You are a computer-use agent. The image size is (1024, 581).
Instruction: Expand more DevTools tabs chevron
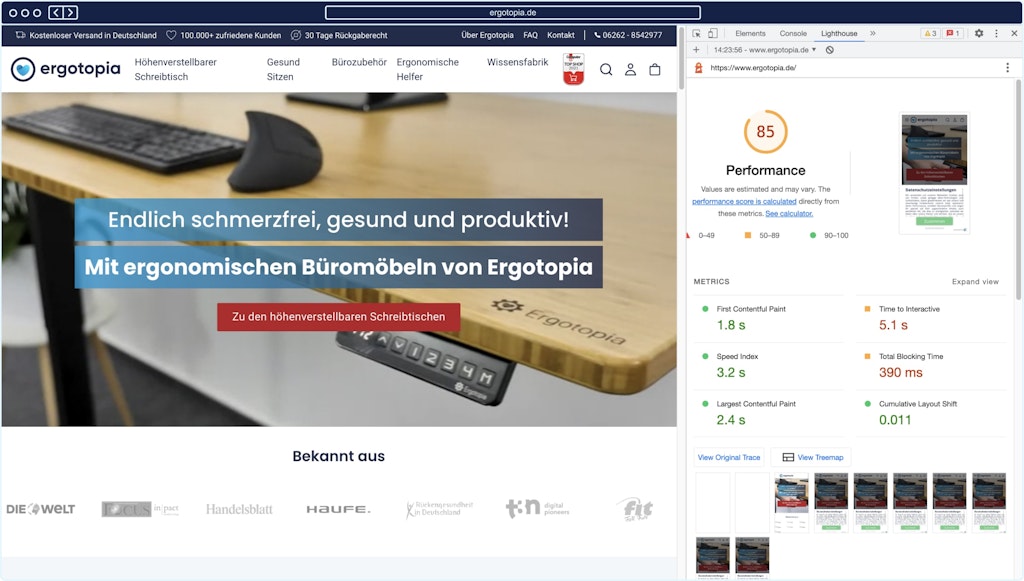[x=872, y=33]
